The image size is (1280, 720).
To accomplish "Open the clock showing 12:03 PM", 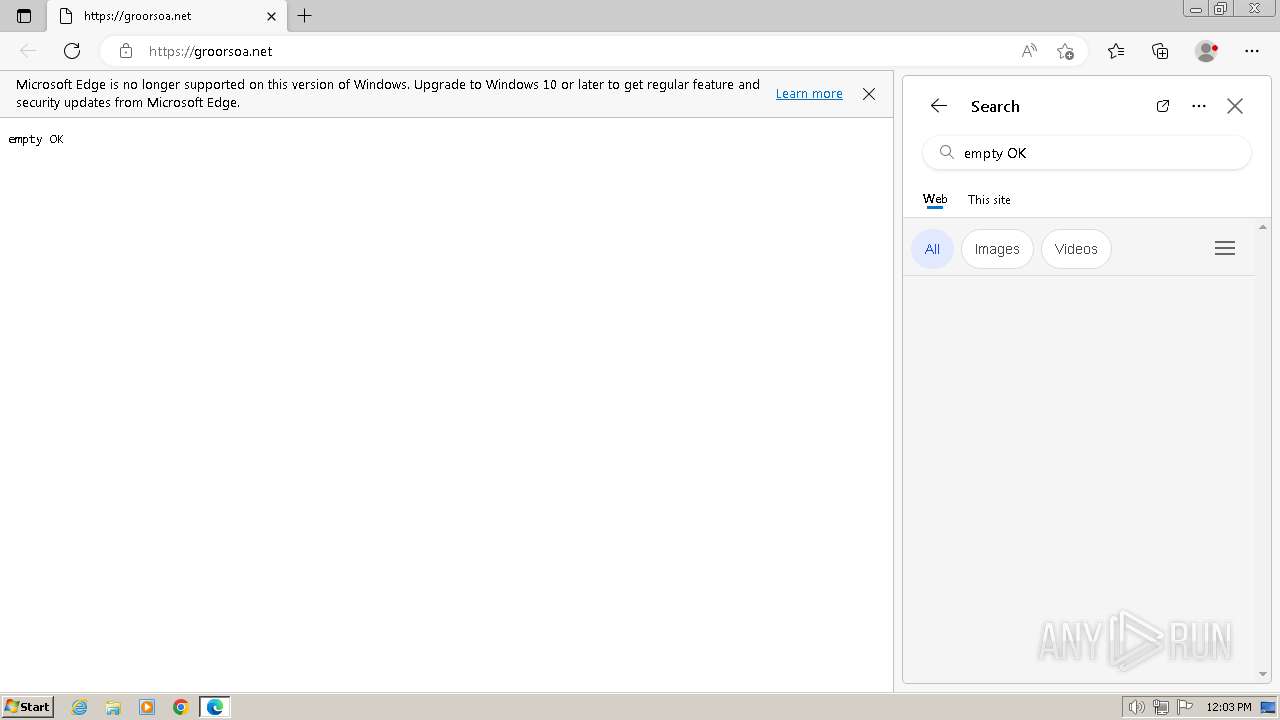I will (1229, 707).
